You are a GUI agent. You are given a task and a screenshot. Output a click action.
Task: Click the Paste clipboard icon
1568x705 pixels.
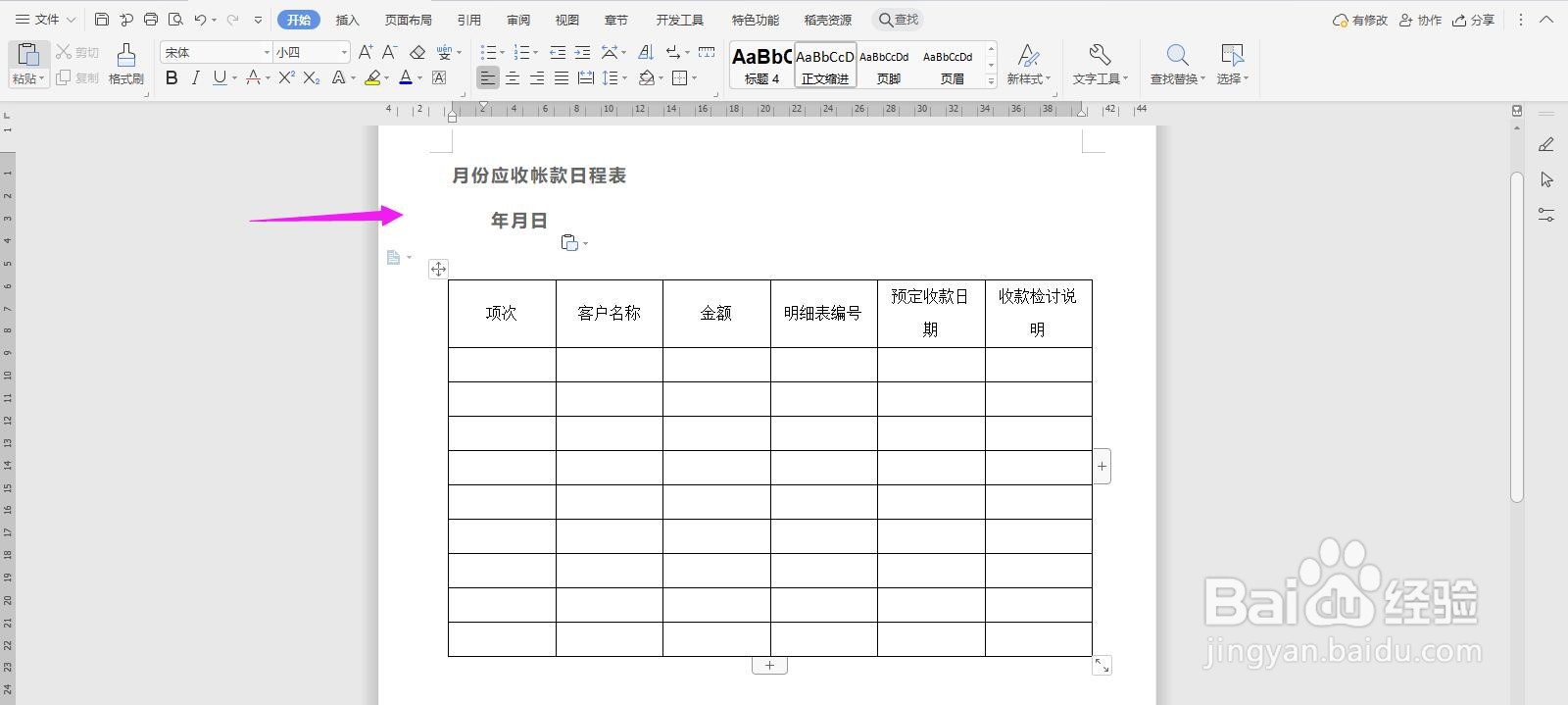28,55
